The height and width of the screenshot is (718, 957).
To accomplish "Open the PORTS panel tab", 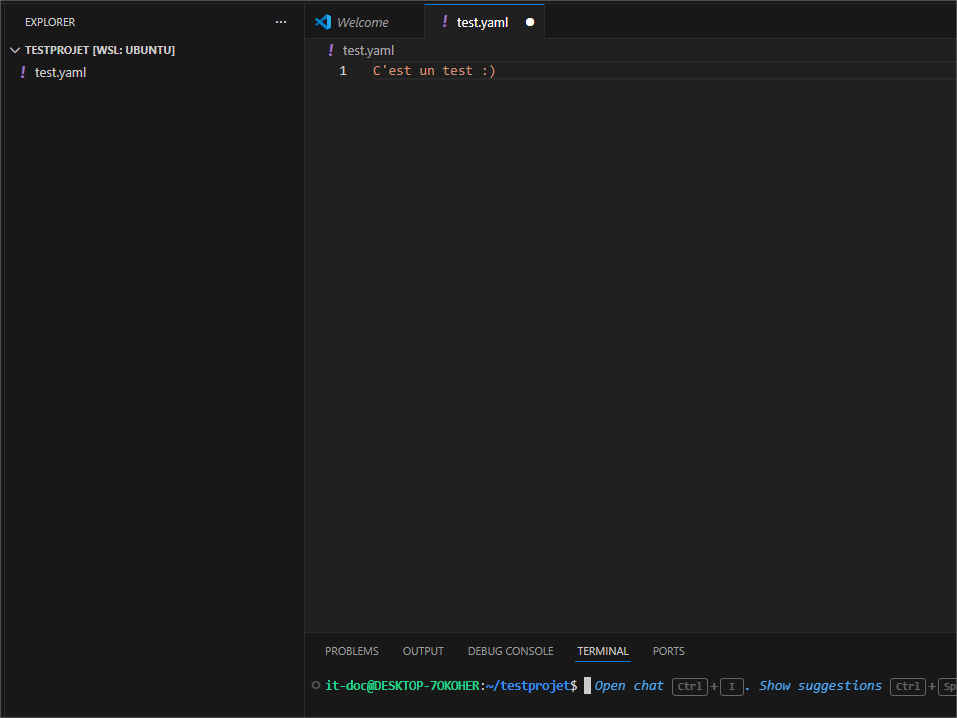I will point(668,651).
